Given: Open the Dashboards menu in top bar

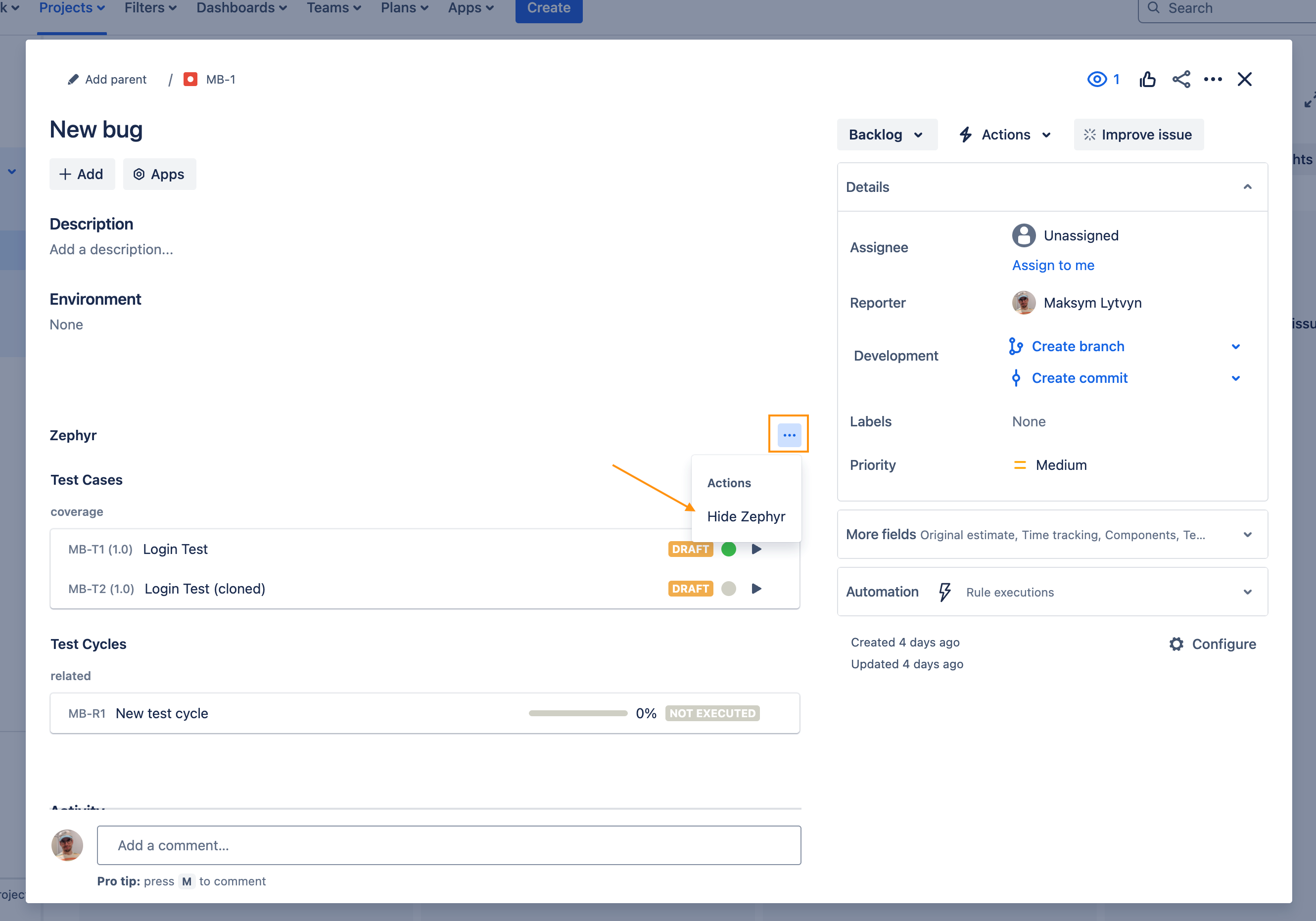Looking at the screenshot, I should (x=241, y=8).
